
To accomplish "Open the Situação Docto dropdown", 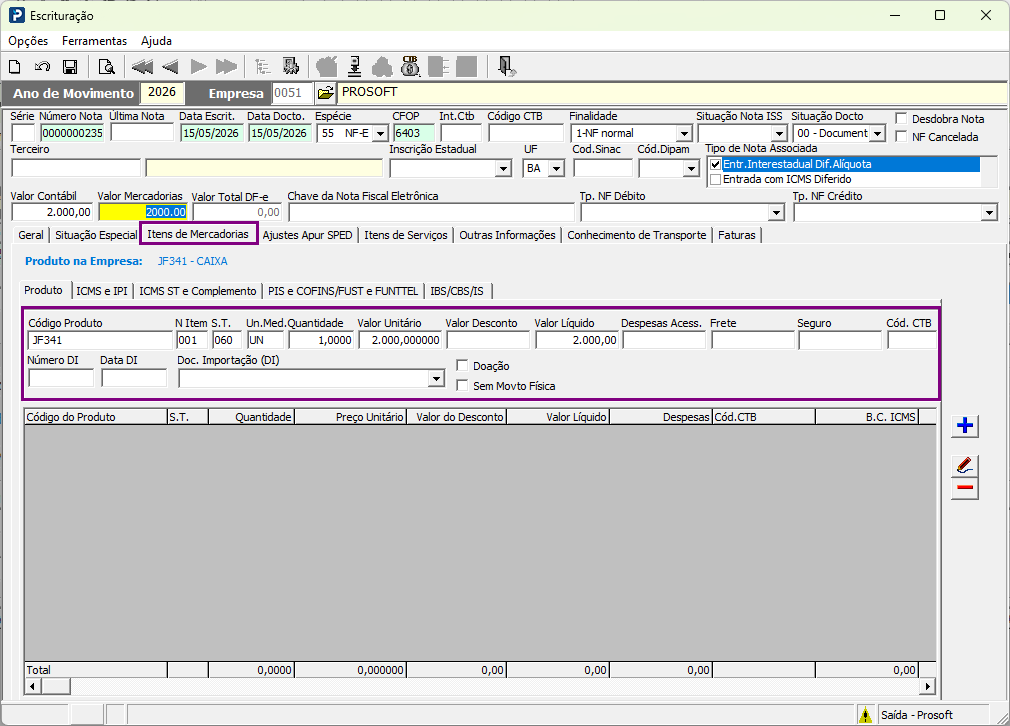I will point(878,134).
